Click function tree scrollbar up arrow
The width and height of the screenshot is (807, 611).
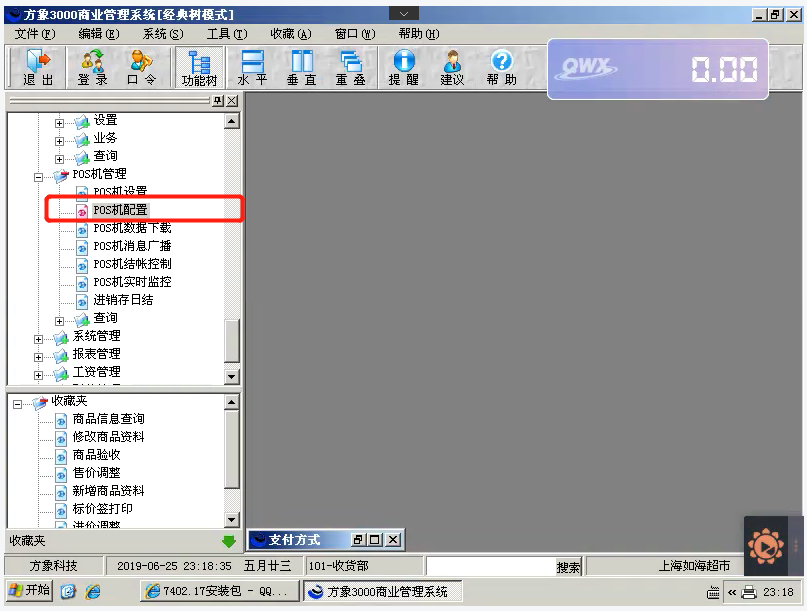232,121
